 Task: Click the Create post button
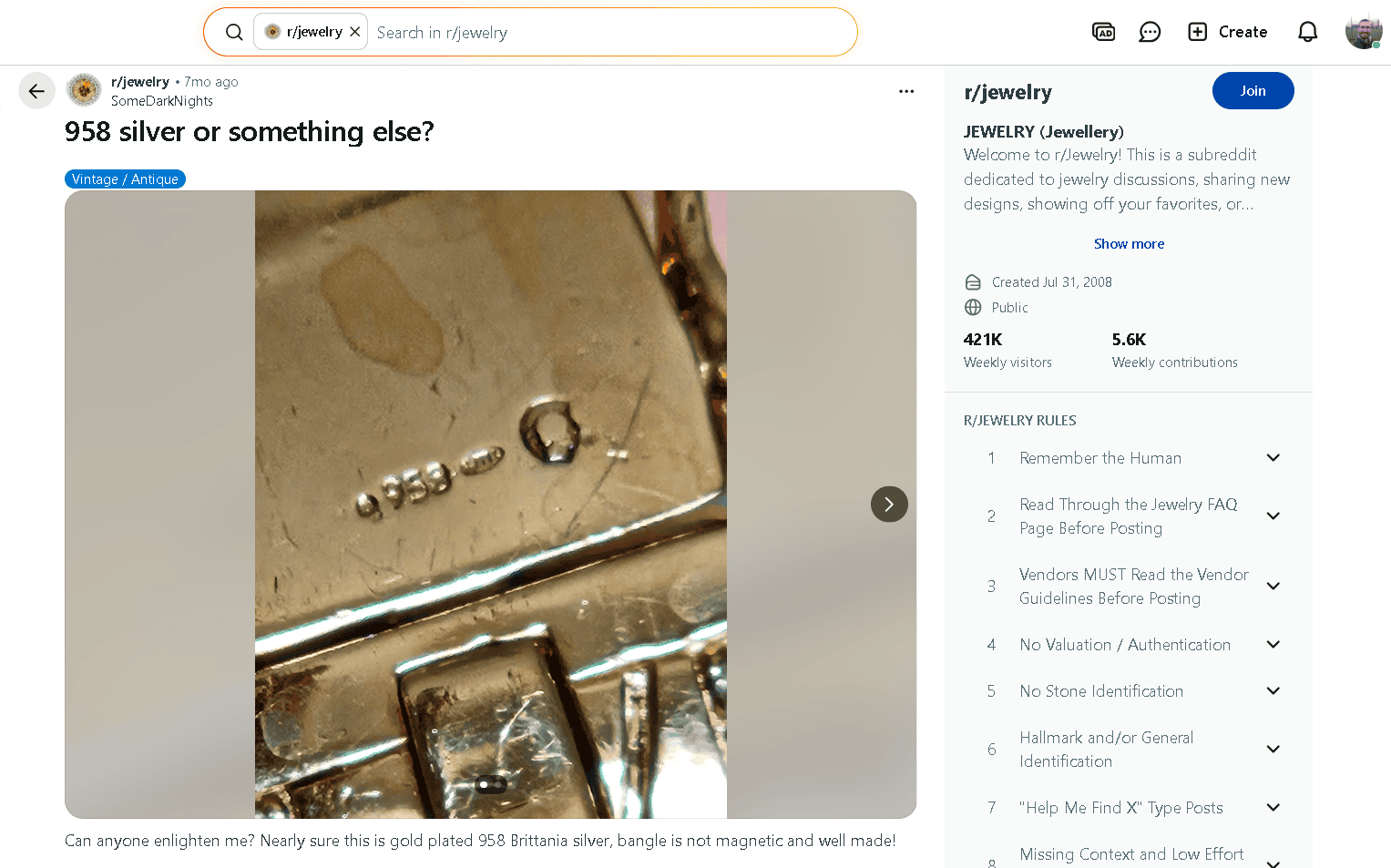1228,32
